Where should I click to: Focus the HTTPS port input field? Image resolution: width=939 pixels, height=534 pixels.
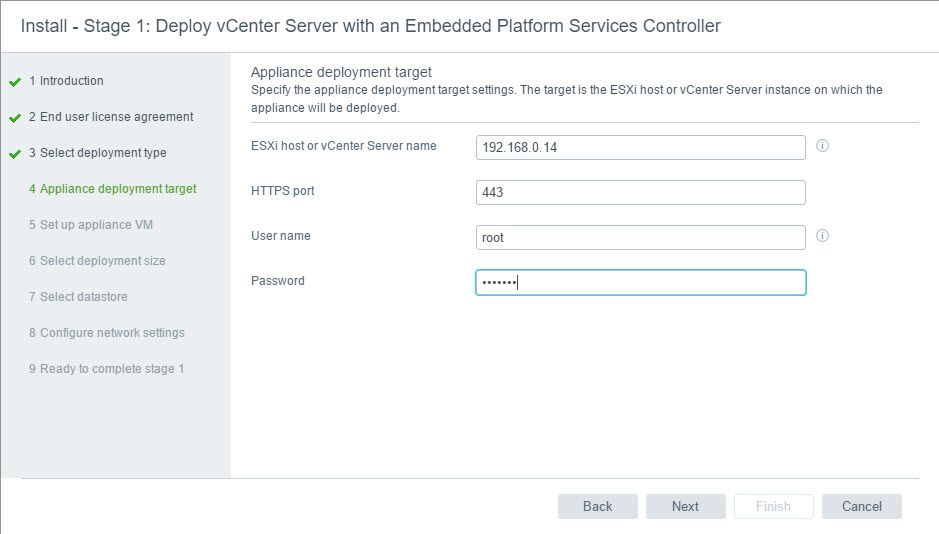tap(640, 192)
